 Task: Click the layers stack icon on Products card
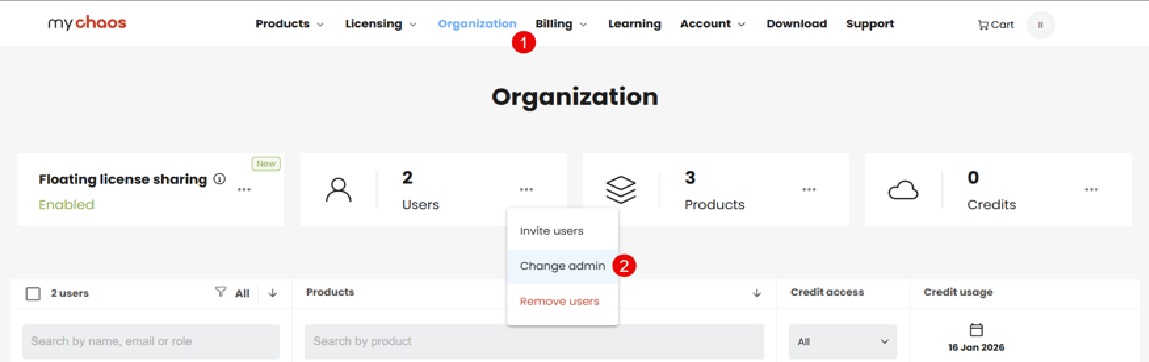(621, 190)
